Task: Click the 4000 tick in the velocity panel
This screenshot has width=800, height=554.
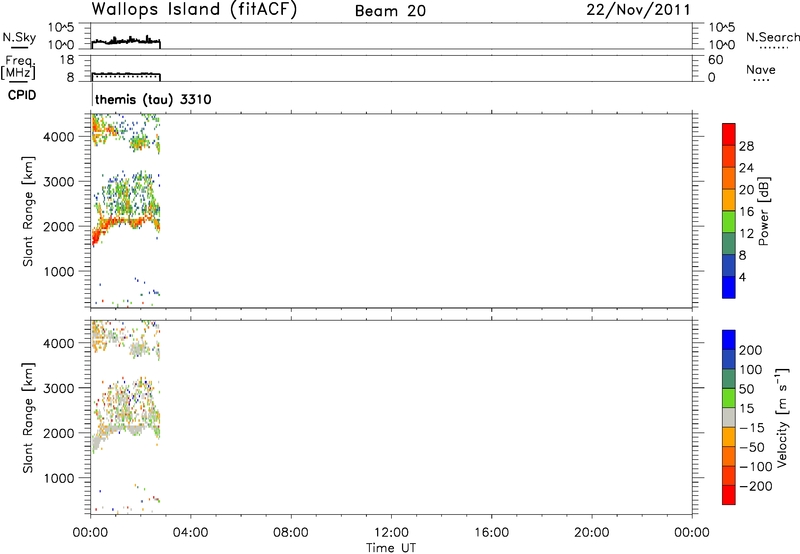Action: (59, 343)
